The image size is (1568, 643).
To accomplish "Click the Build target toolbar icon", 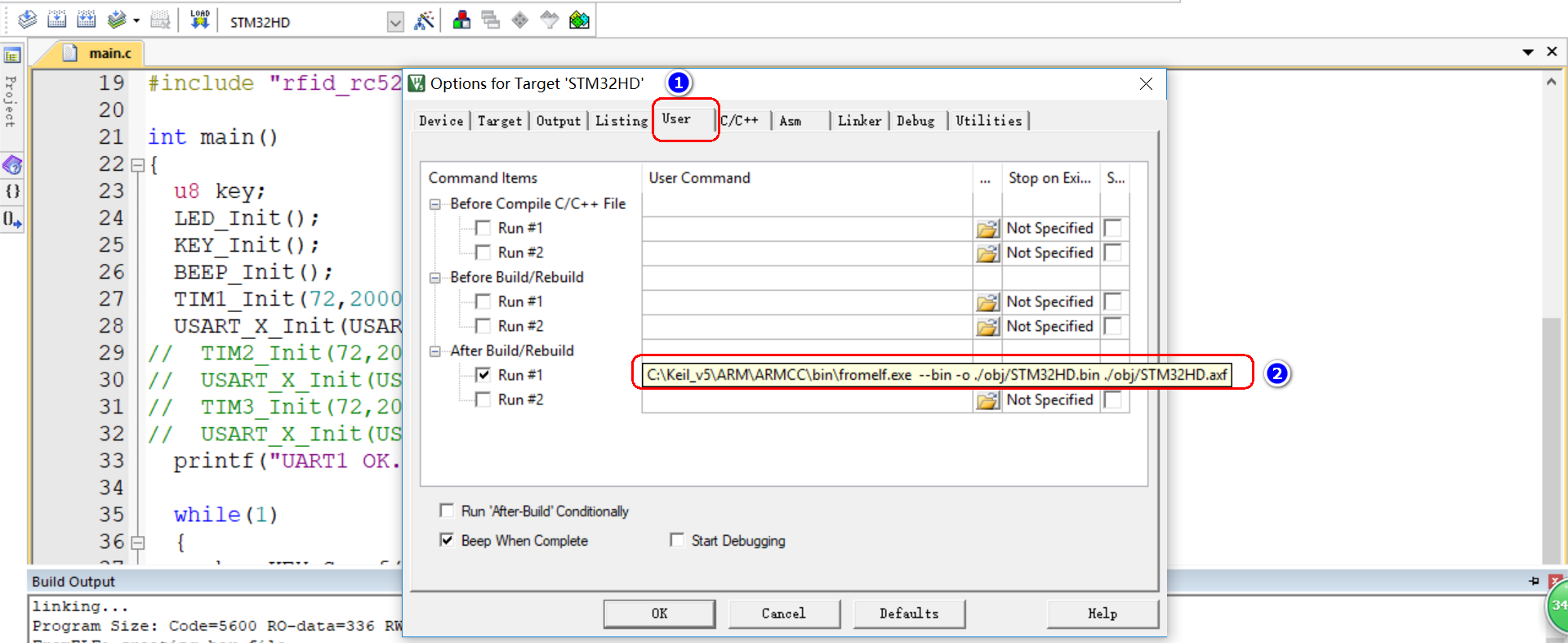I will (x=56, y=20).
